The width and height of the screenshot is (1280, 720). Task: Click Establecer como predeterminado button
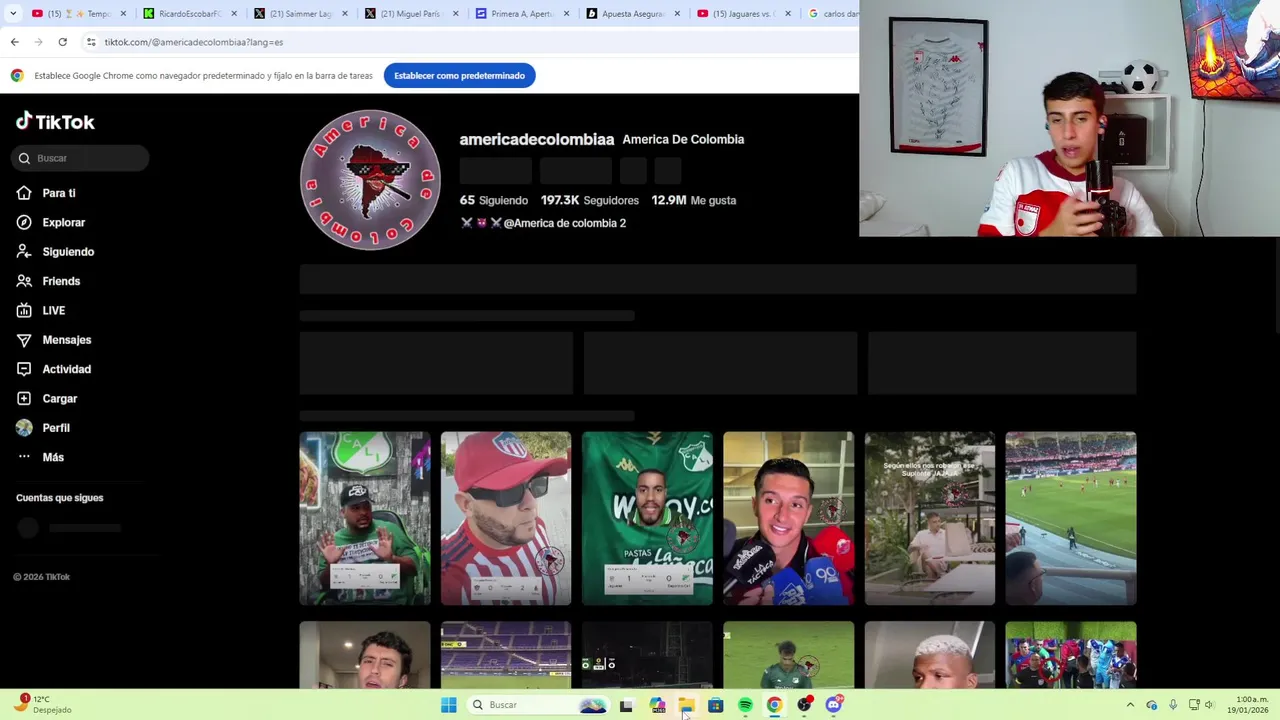click(x=459, y=75)
